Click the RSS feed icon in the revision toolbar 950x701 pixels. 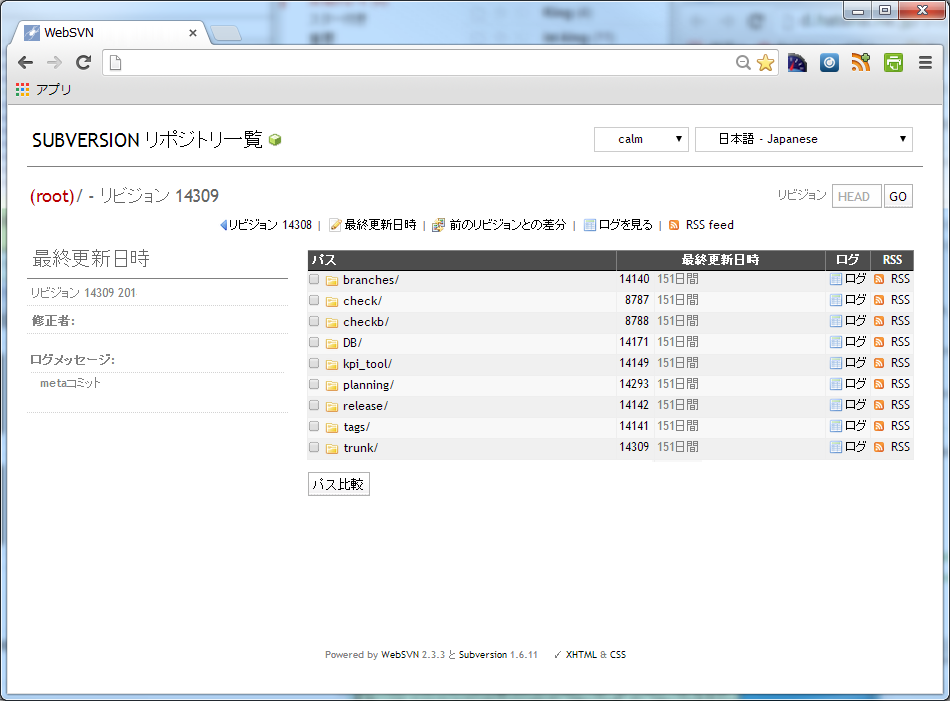pos(674,225)
